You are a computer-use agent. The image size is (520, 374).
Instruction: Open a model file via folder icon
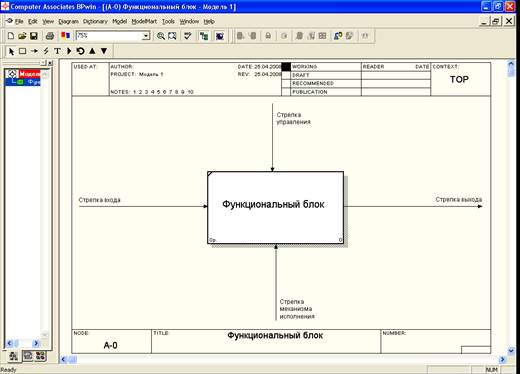tap(22, 36)
